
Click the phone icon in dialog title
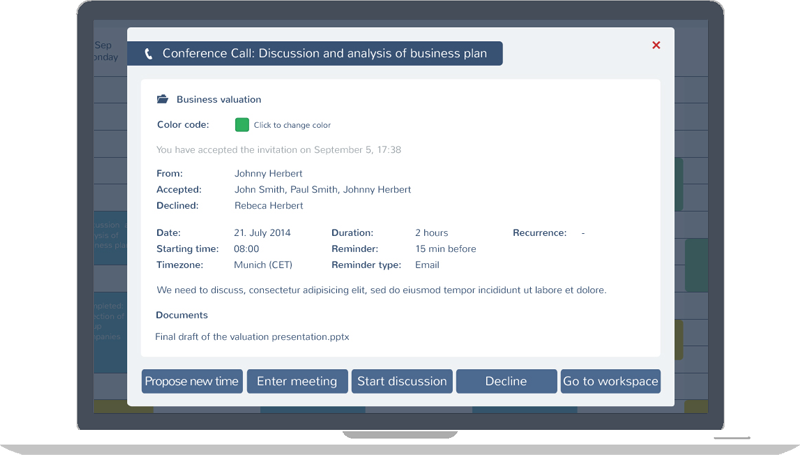pos(148,54)
